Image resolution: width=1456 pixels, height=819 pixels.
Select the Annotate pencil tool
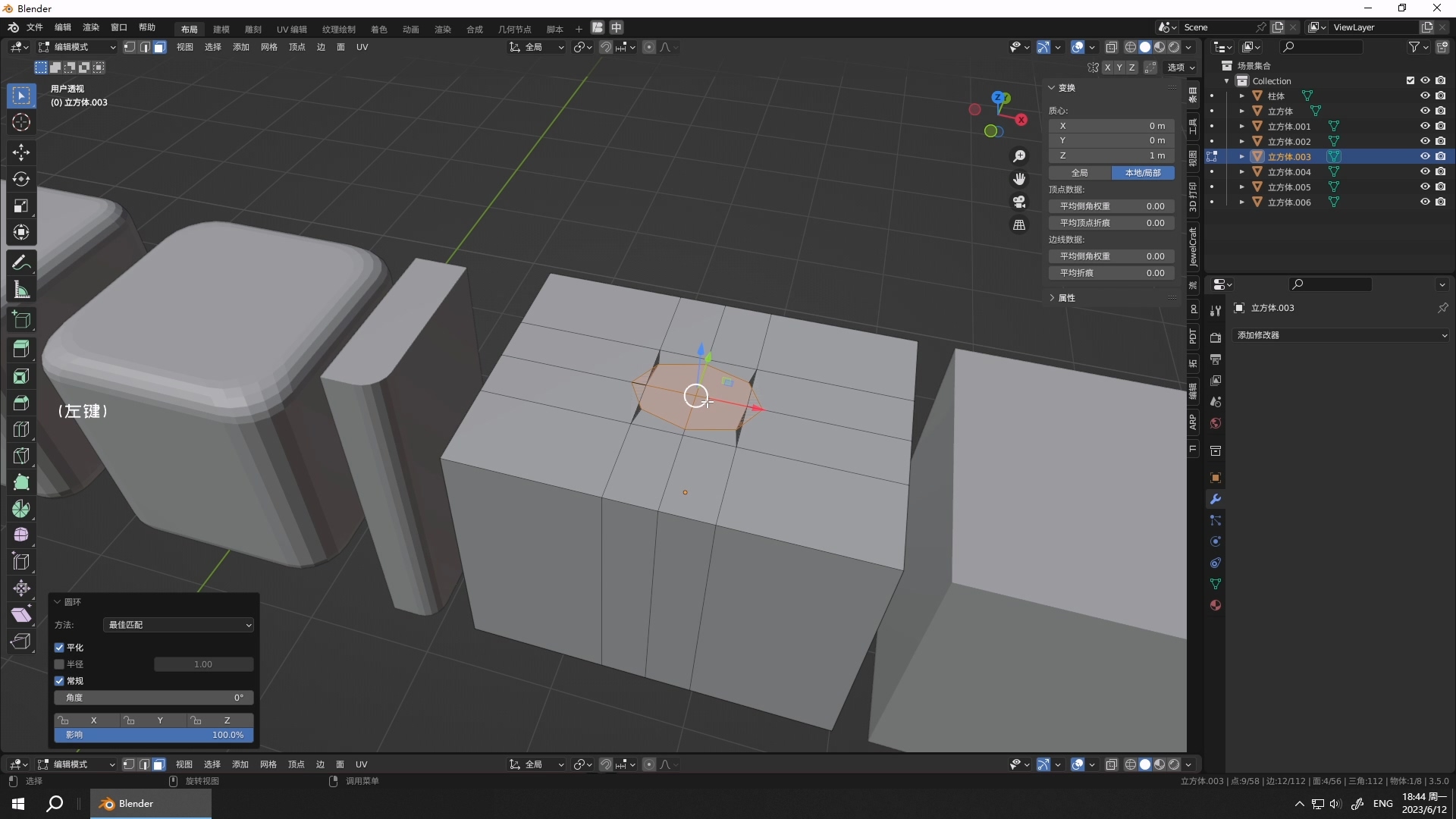(21, 263)
